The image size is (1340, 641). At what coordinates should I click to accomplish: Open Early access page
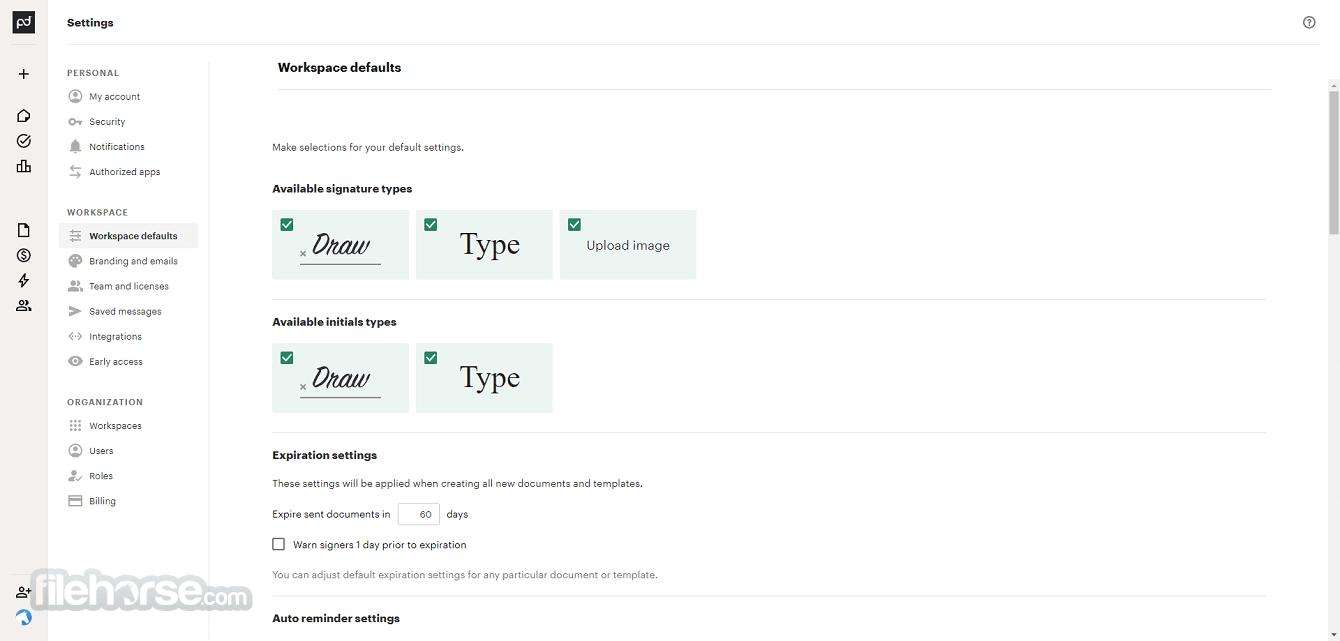coord(116,362)
